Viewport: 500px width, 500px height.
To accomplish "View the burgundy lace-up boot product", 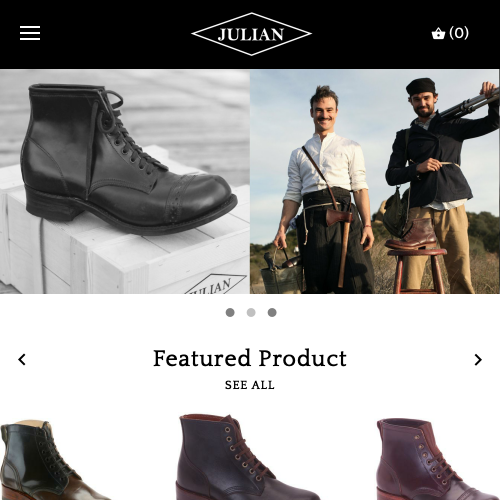I will click(x=437, y=459).
